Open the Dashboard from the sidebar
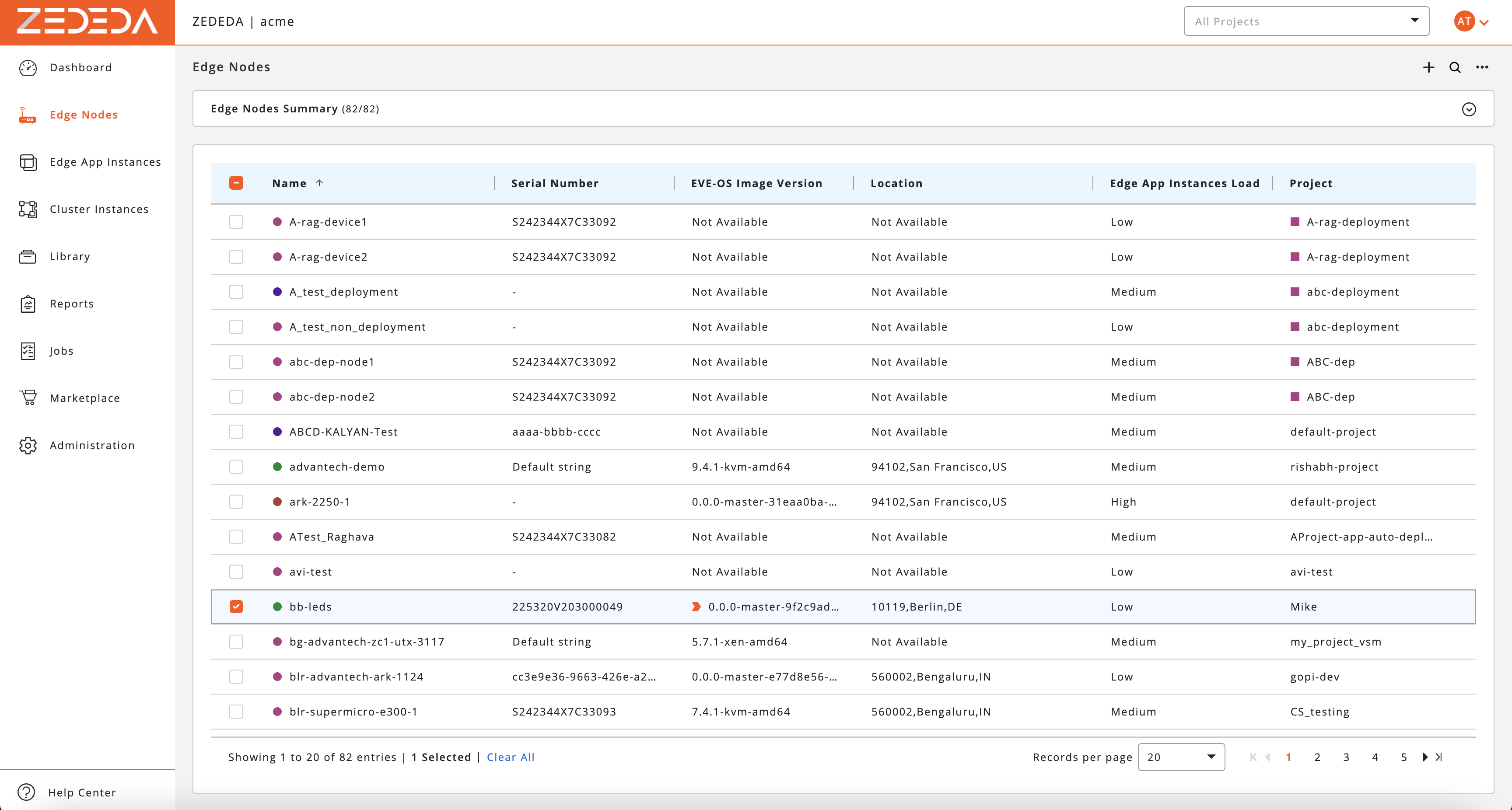1512x810 pixels. [x=80, y=67]
